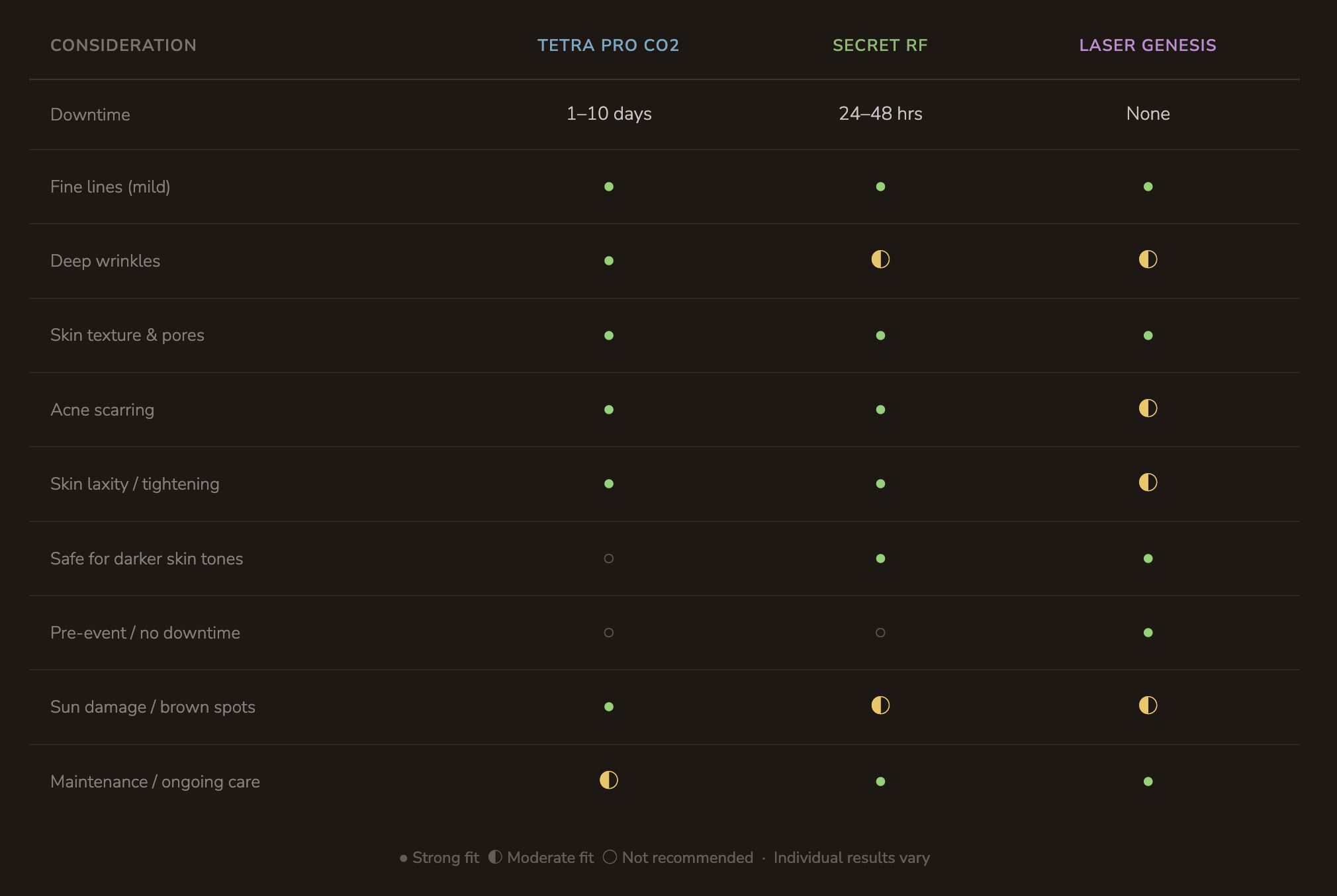Image resolution: width=1337 pixels, height=896 pixels.
Task: Click 'Individual results vary' footer text
Action: [x=851, y=858]
